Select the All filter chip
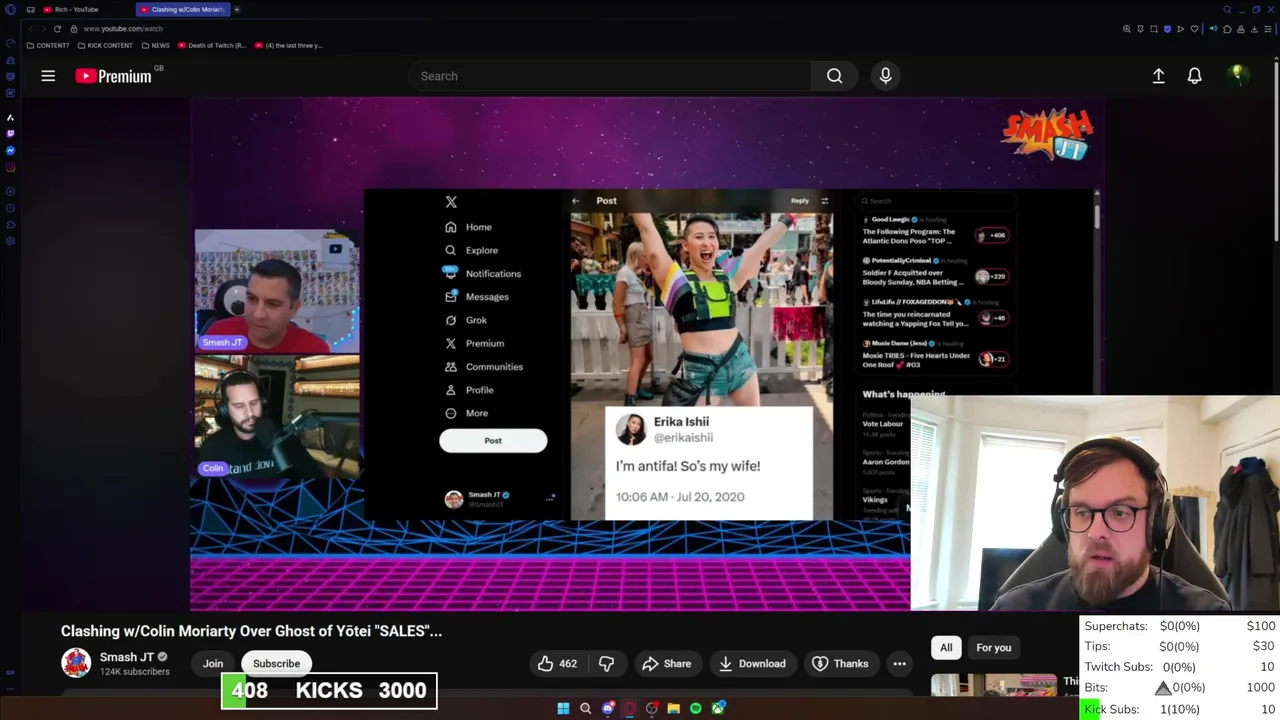Viewport: 1280px width, 720px height. pos(946,648)
